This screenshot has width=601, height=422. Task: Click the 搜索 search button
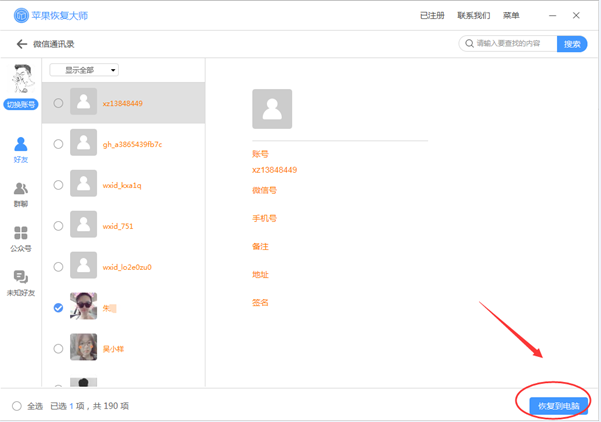[x=572, y=44]
